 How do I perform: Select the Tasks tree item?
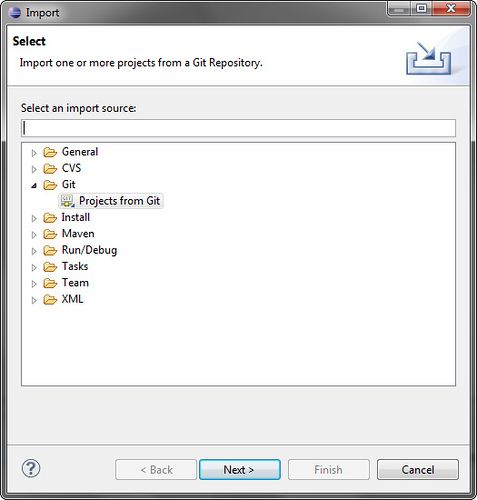75,266
